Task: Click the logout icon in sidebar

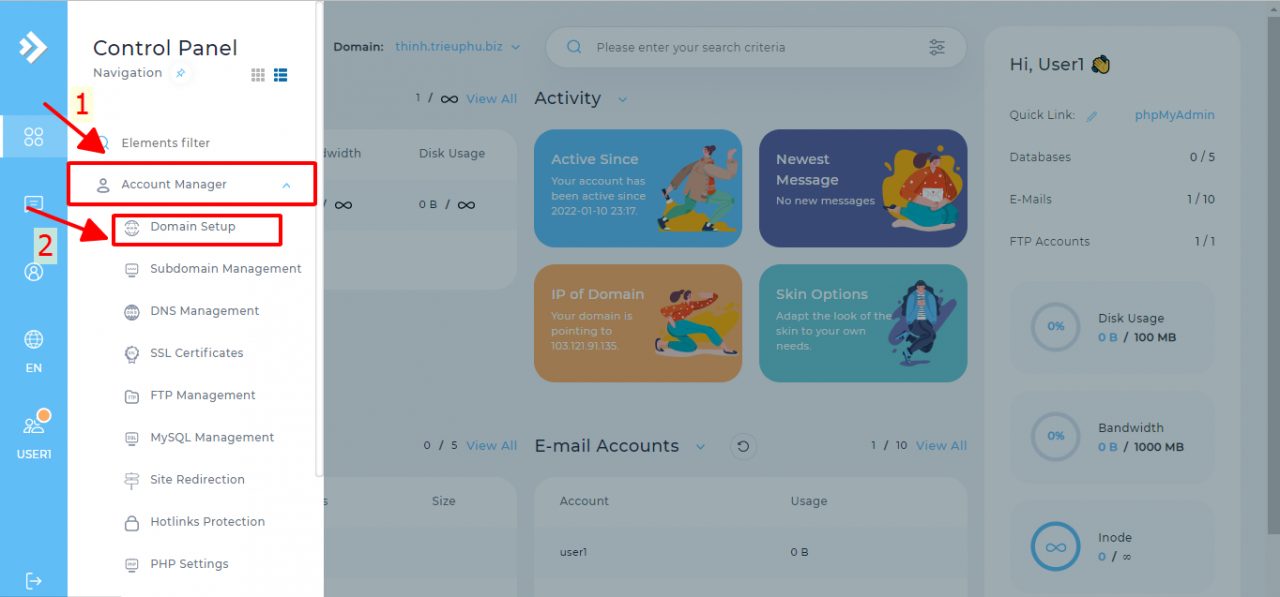Action: pos(33,580)
